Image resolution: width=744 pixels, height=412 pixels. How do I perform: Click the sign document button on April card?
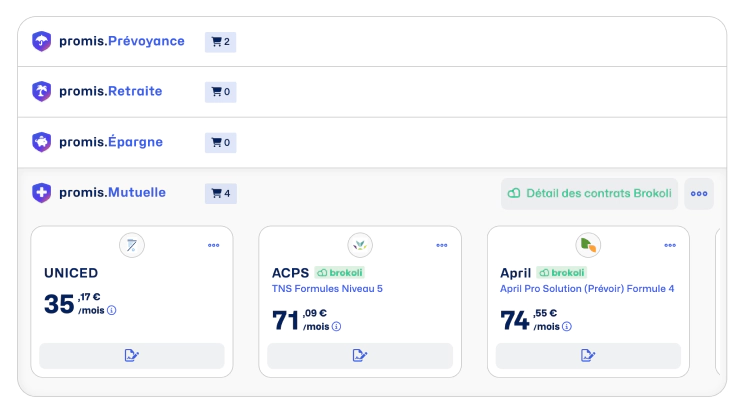(588, 356)
